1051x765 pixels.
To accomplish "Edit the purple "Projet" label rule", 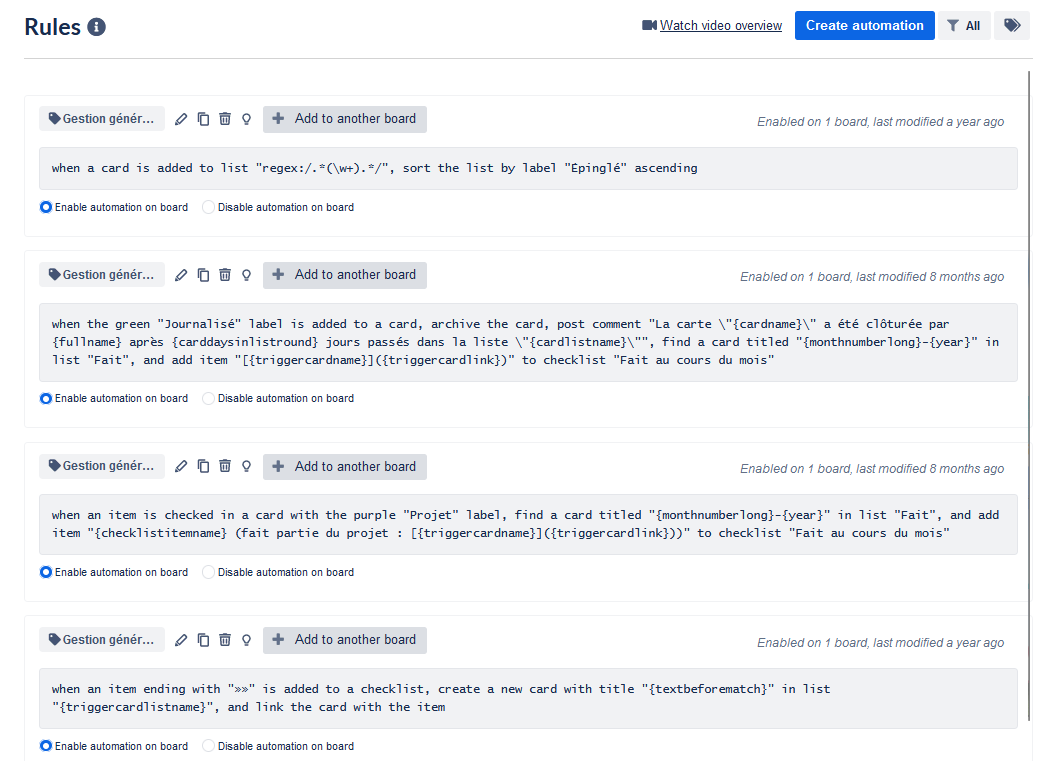I will click(x=181, y=467).
